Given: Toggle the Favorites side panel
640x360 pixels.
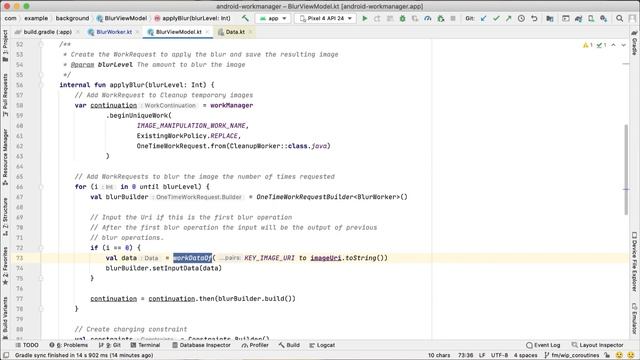Looking at the screenshot, I should [x=5, y=266].
